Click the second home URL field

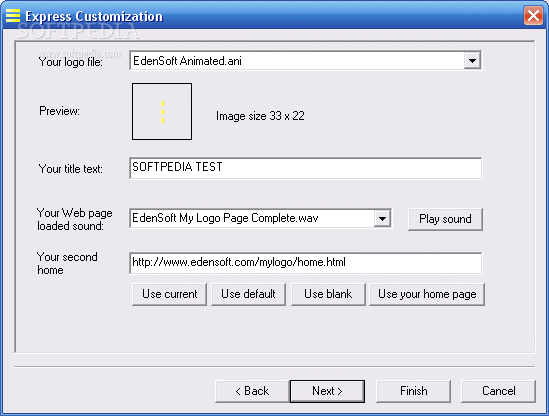306,263
